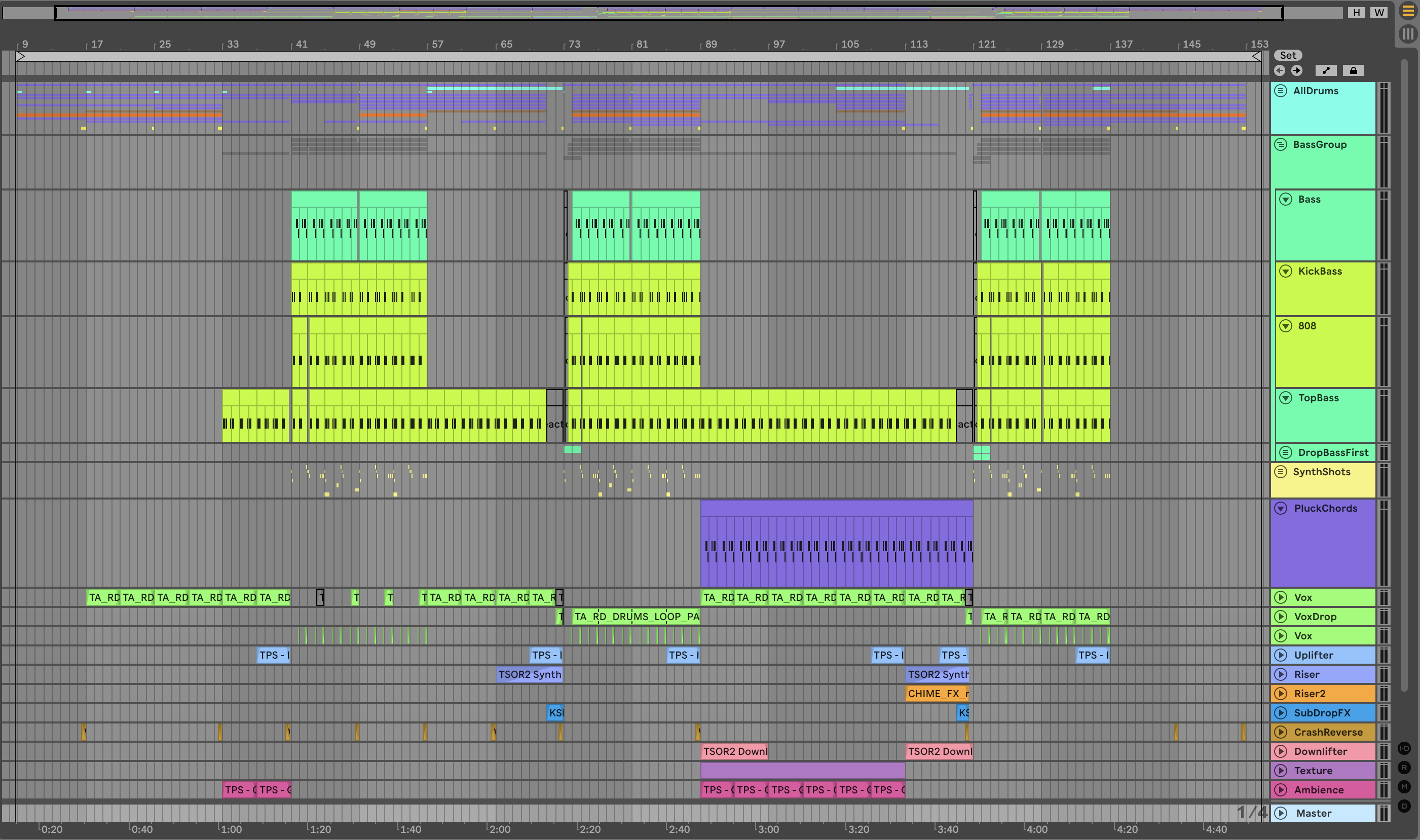Screen dimensions: 1420x840
Task: Fold the KickBass track
Action: pyautogui.click(x=1286, y=271)
